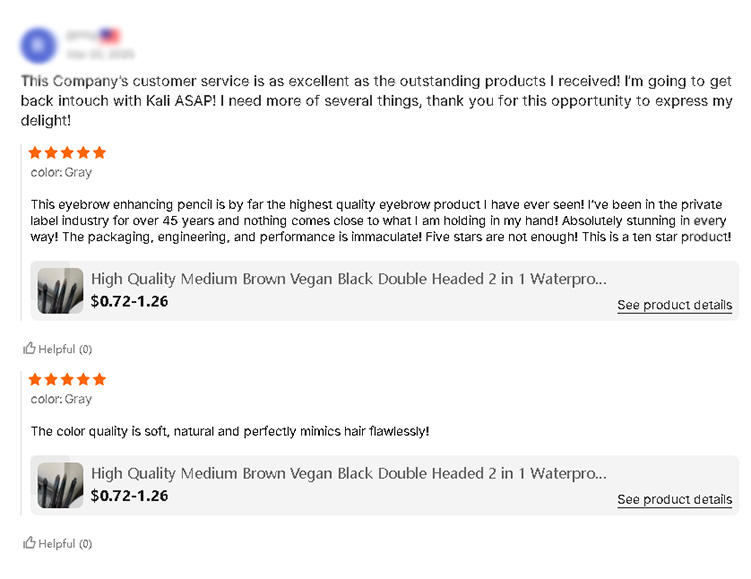
Task: Open product thumbnail in the 'mimics hair' review
Action: coord(61,485)
